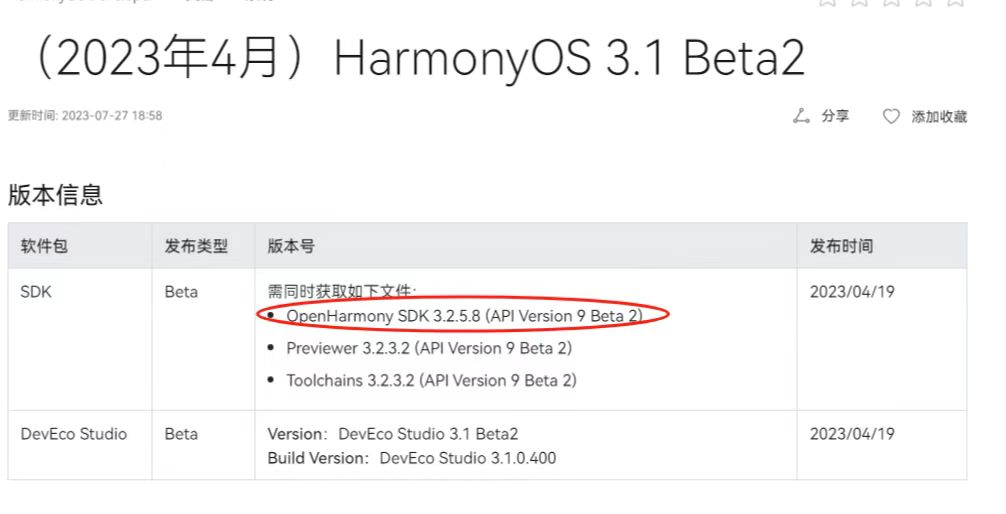Click the SDK cell in the table
The image size is (1006, 514).
pyautogui.click(x=36, y=292)
